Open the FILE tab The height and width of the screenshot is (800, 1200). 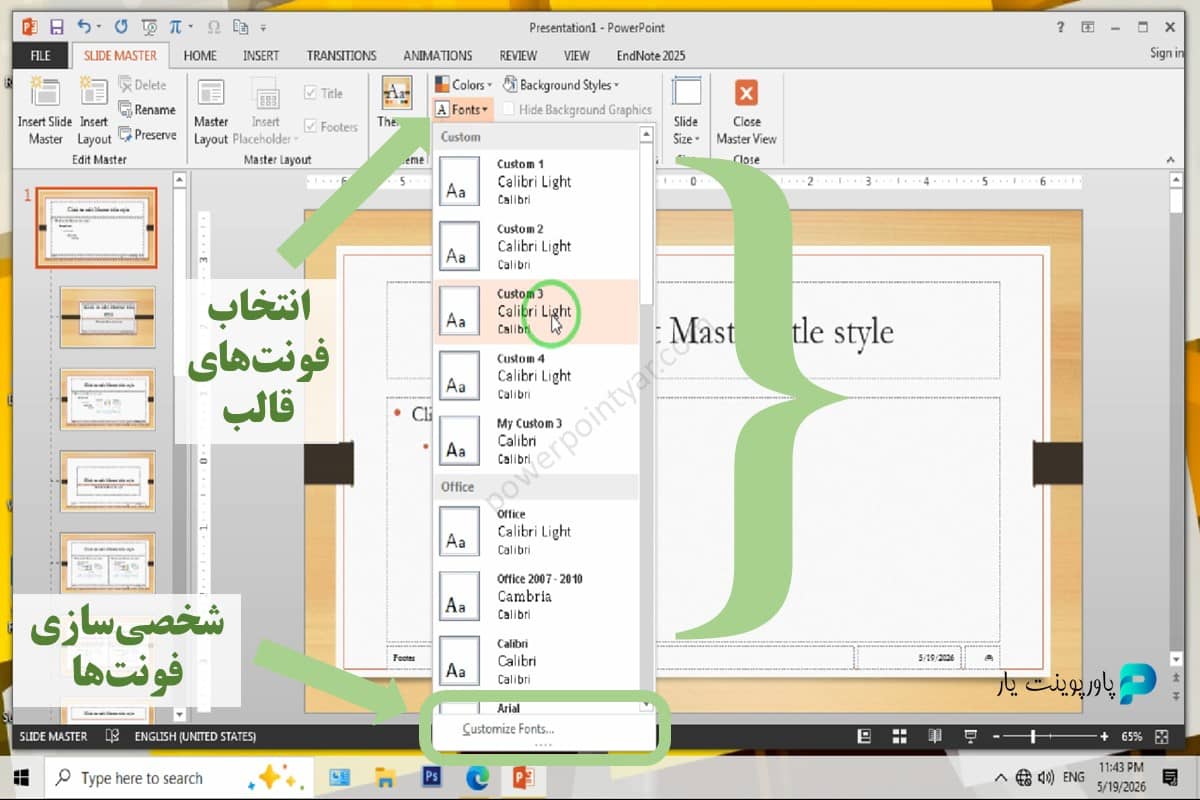[40, 55]
